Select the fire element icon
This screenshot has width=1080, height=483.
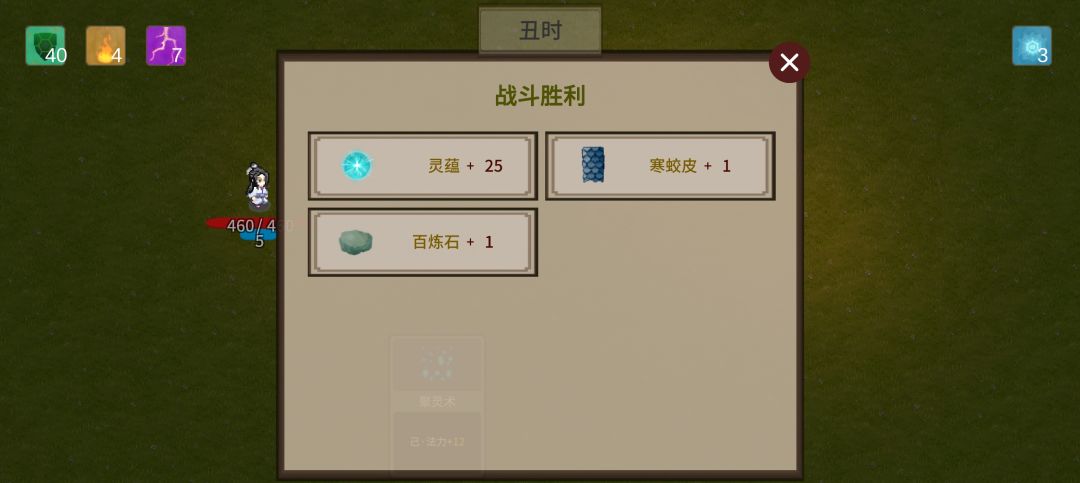[x=105, y=45]
